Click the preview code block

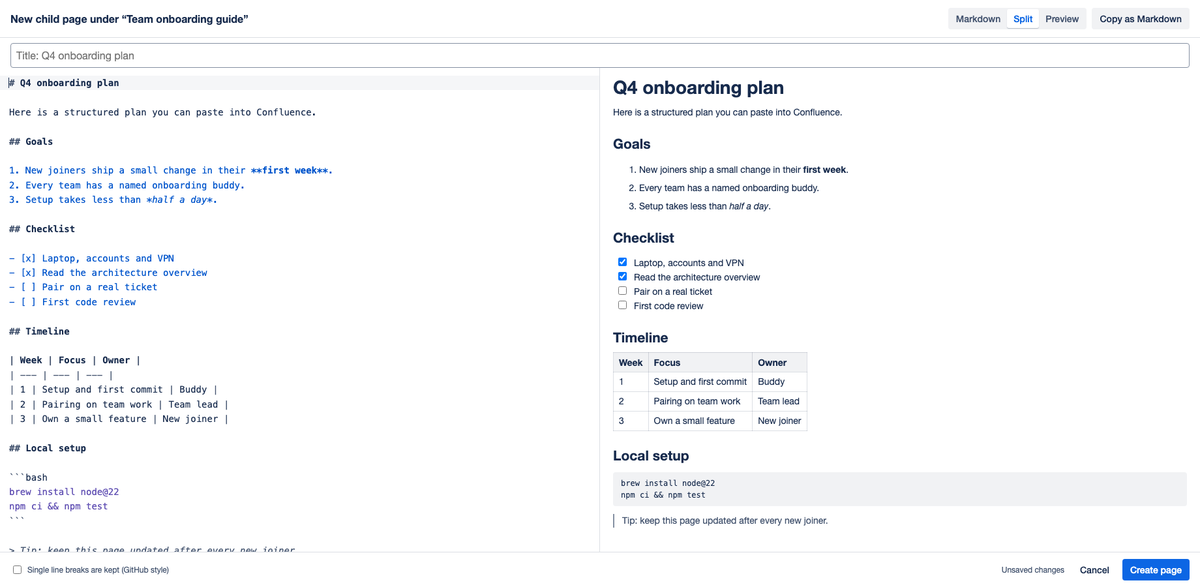900,489
